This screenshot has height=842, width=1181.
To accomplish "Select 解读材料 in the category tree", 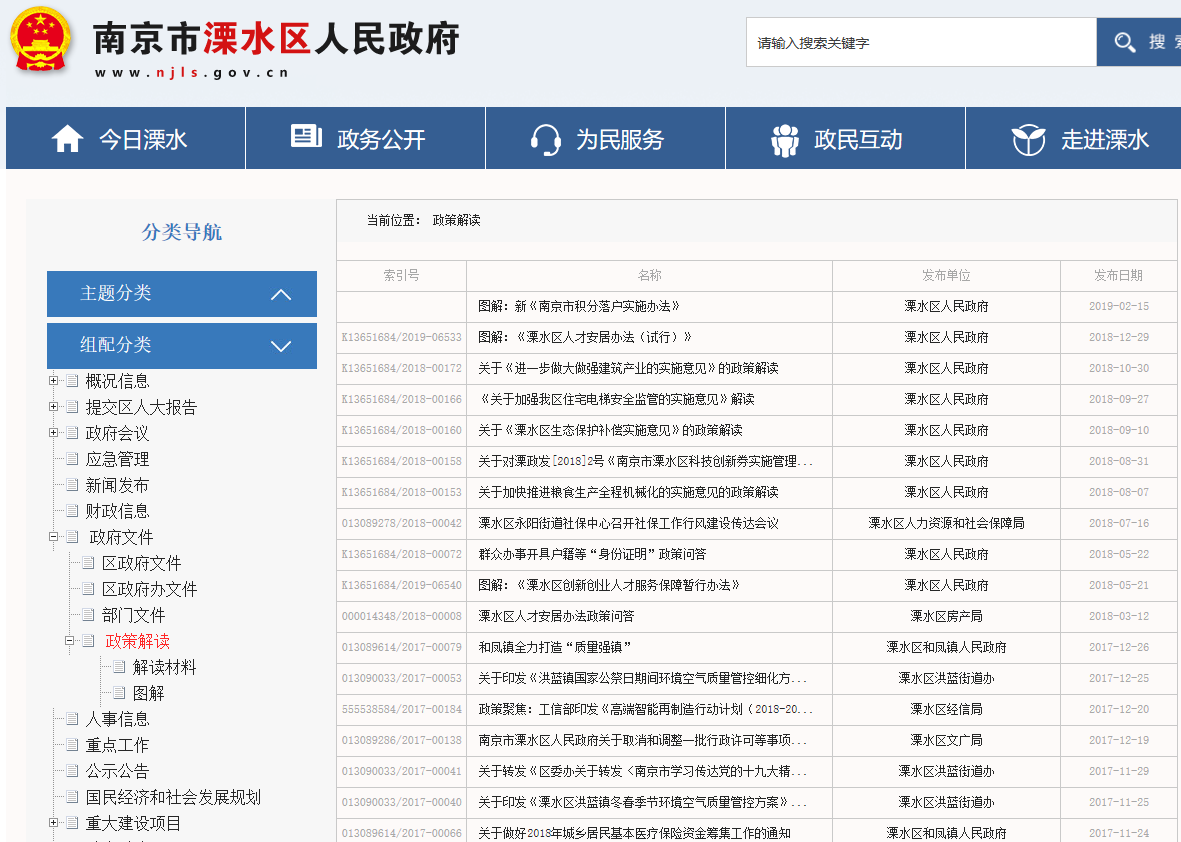I will click(164, 667).
